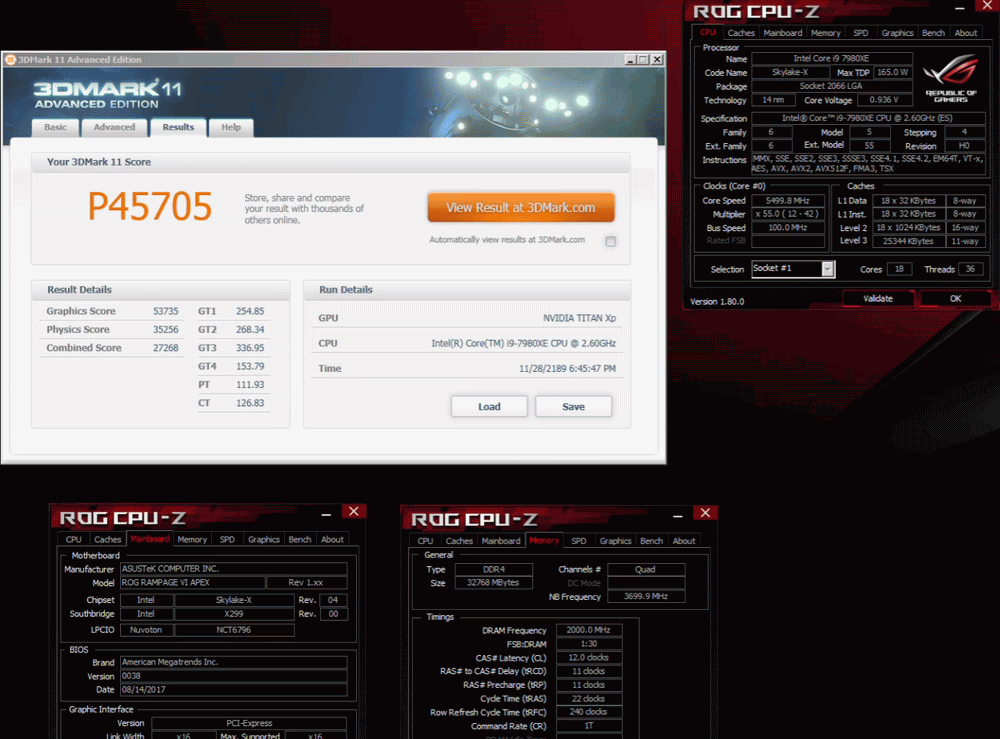Select CPU tab in CPU-Z Memory window

pos(425,541)
